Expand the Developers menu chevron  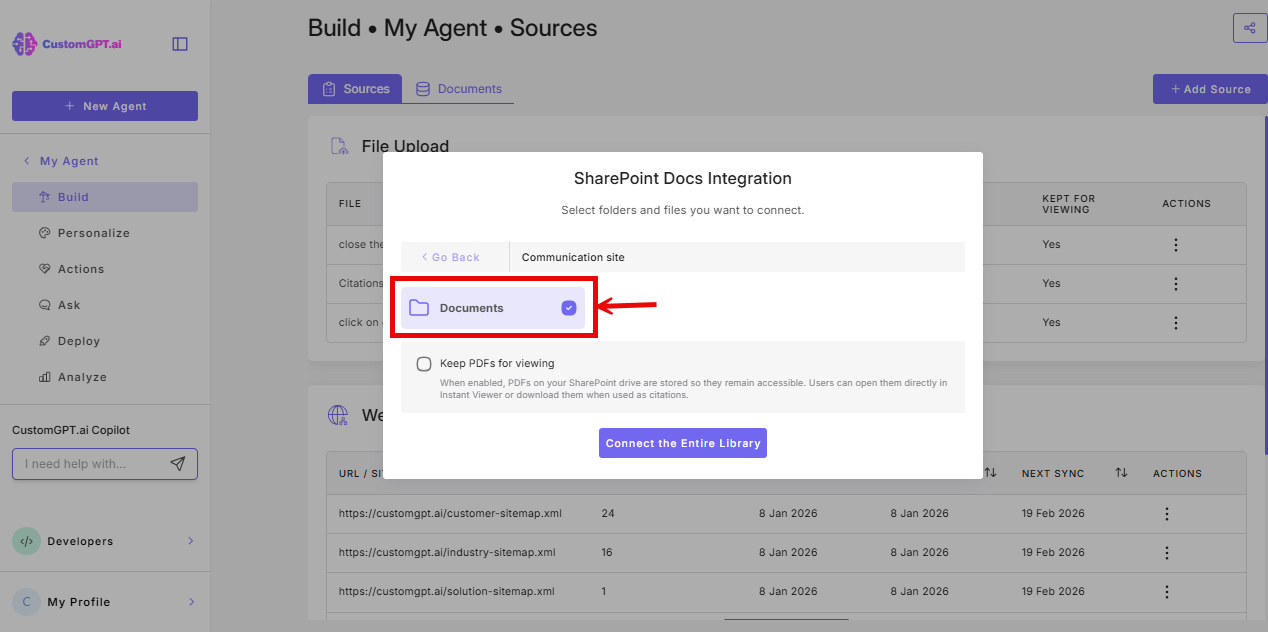coord(191,541)
